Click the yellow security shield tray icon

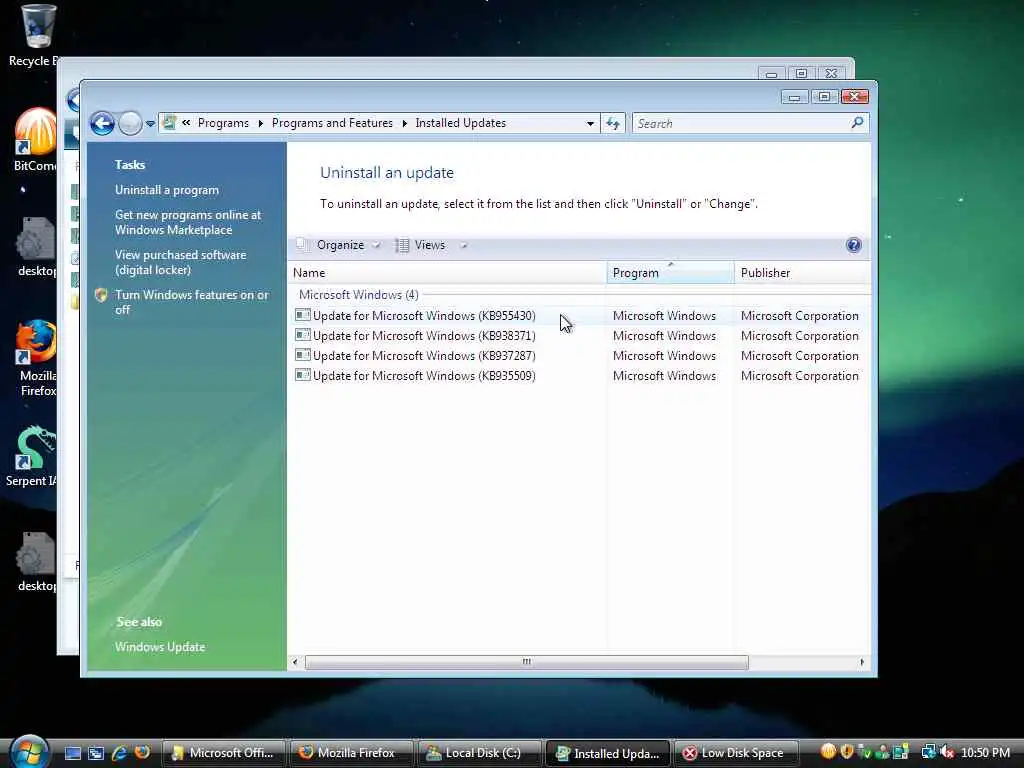point(847,752)
